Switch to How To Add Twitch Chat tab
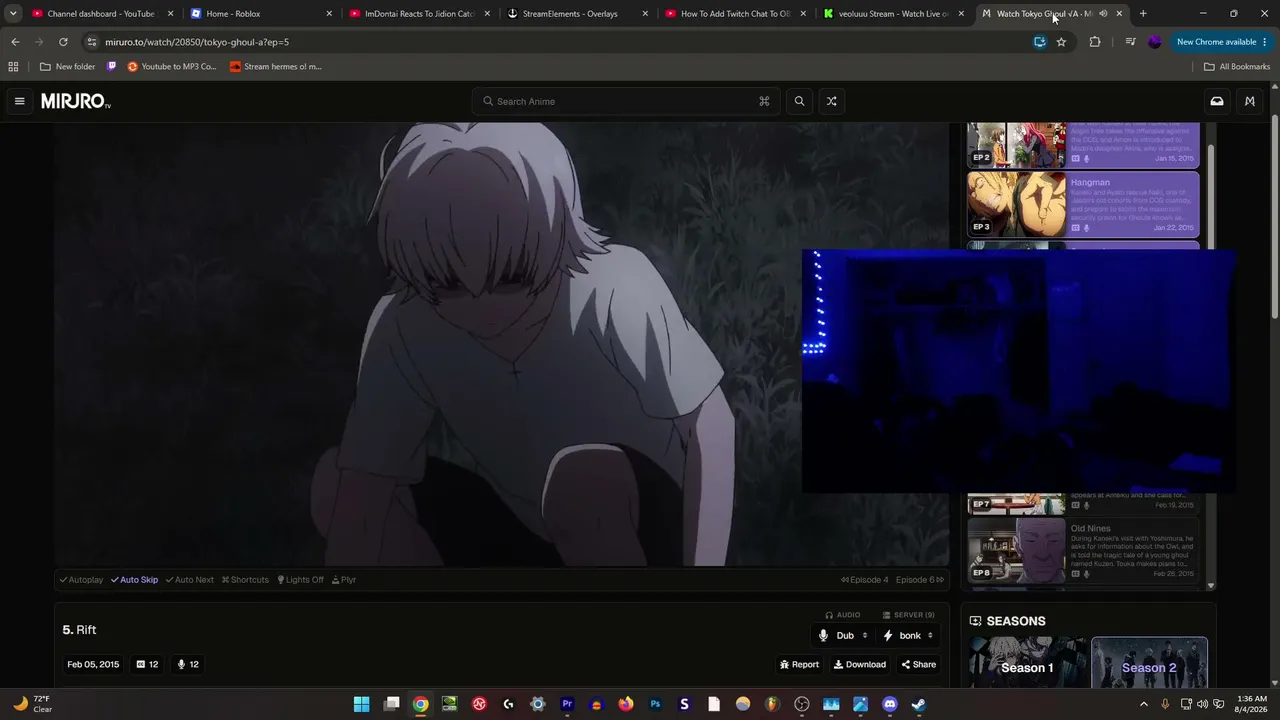Screen dimensions: 1280x720 pyautogui.click(x=734, y=14)
